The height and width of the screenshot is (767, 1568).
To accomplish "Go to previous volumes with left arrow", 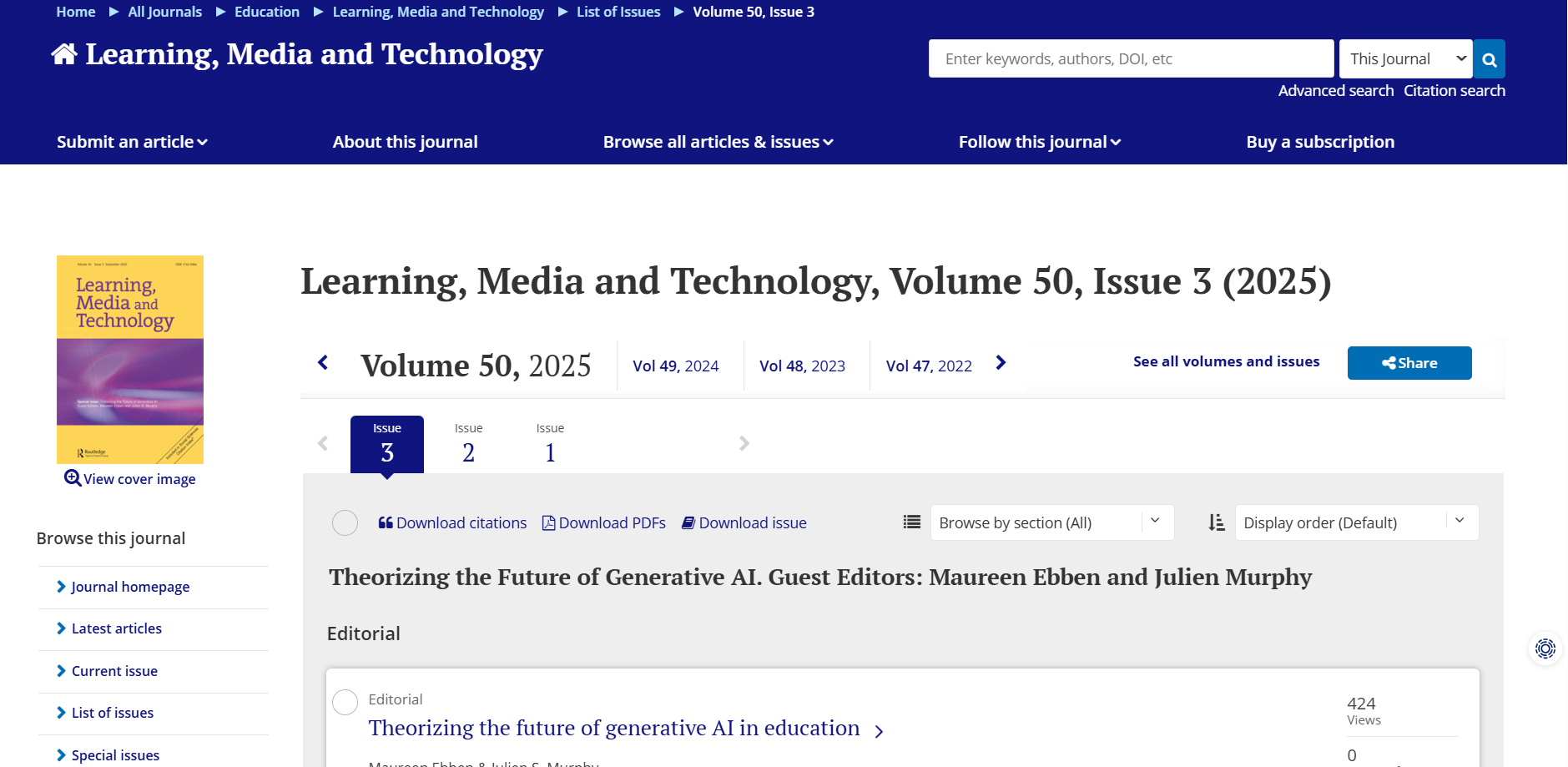I will coord(324,362).
